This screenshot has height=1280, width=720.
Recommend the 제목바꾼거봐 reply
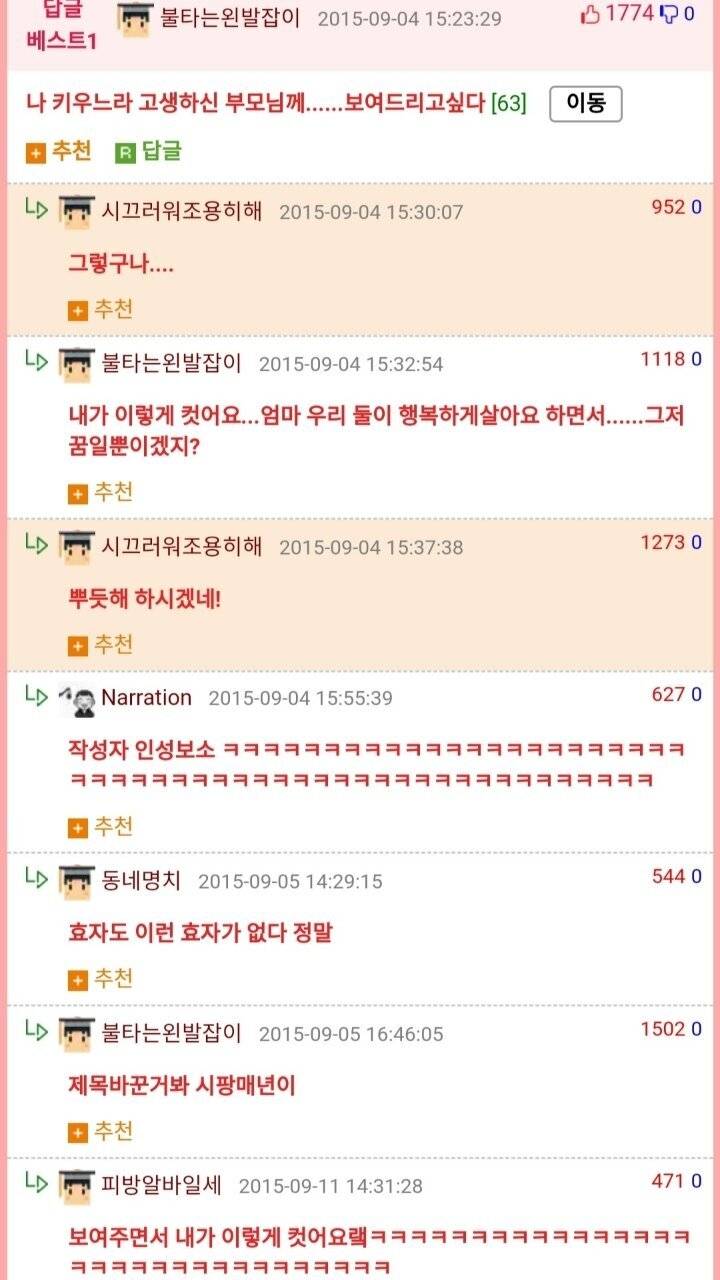pyautogui.click(x=100, y=1132)
